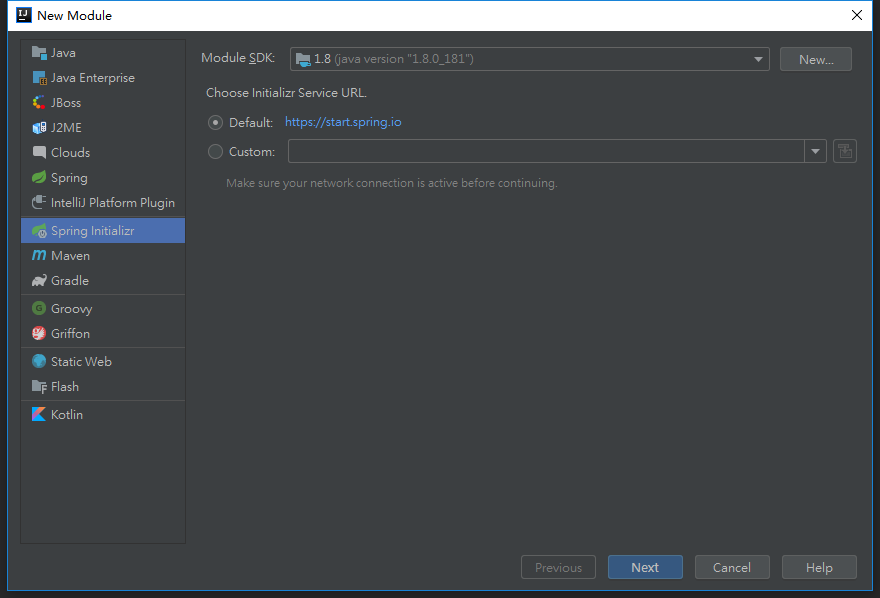The image size is (880, 598).
Task: Click the Griffon red icon
Action: coord(39,333)
